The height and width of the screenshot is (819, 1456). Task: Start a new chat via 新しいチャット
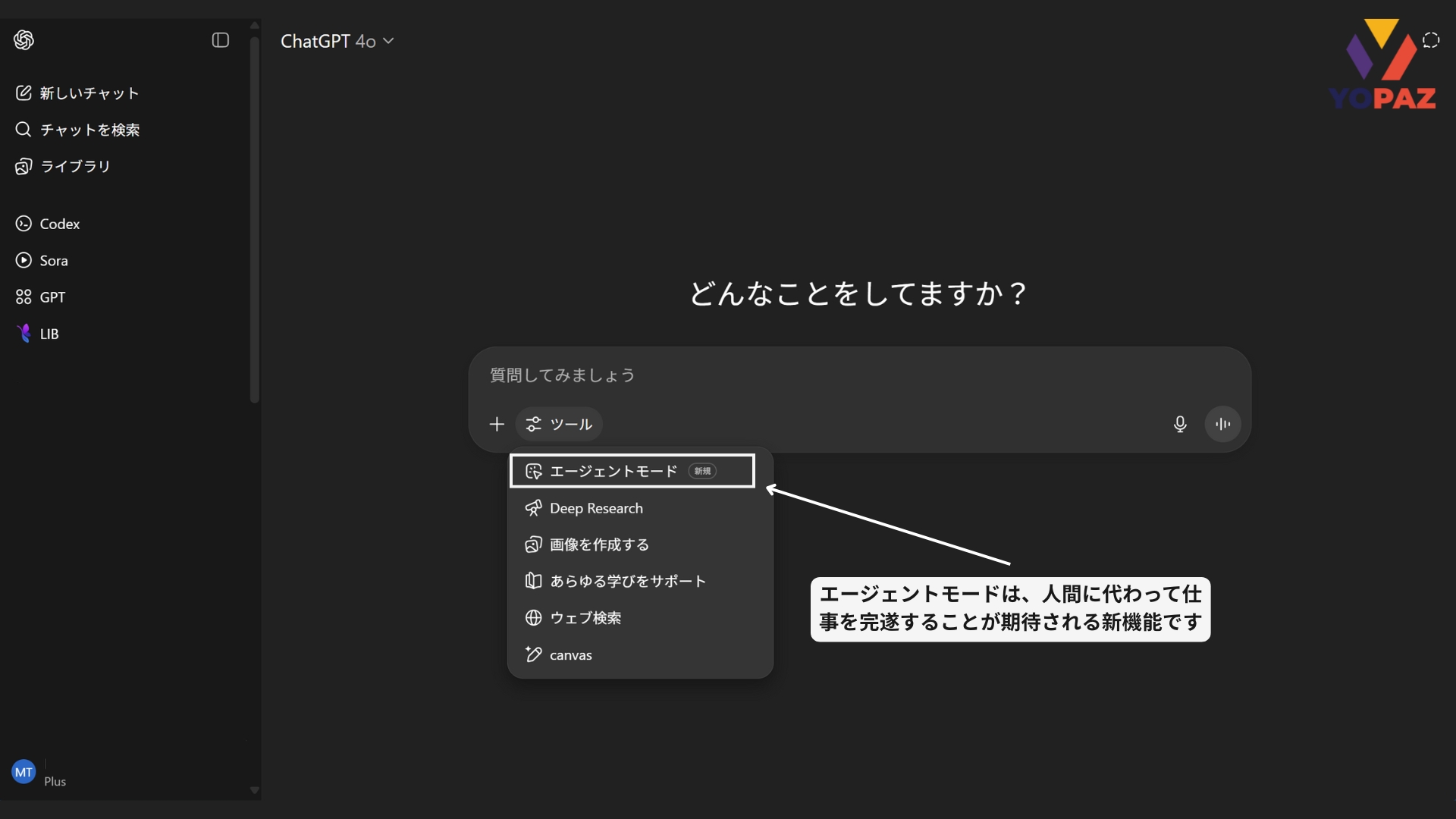coord(77,93)
